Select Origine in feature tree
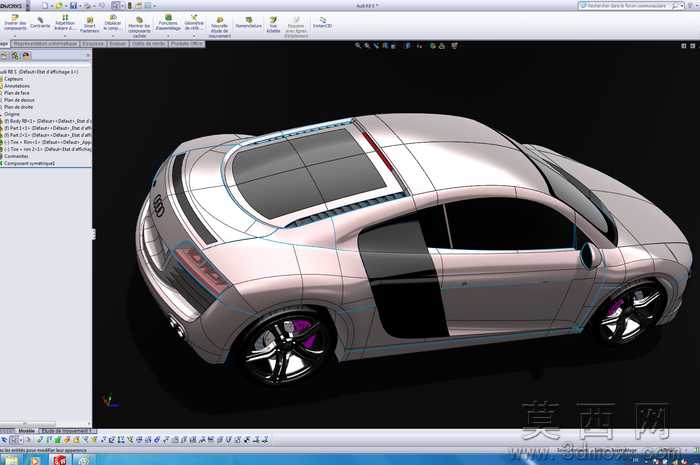The height and width of the screenshot is (465, 700). point(12,115)
